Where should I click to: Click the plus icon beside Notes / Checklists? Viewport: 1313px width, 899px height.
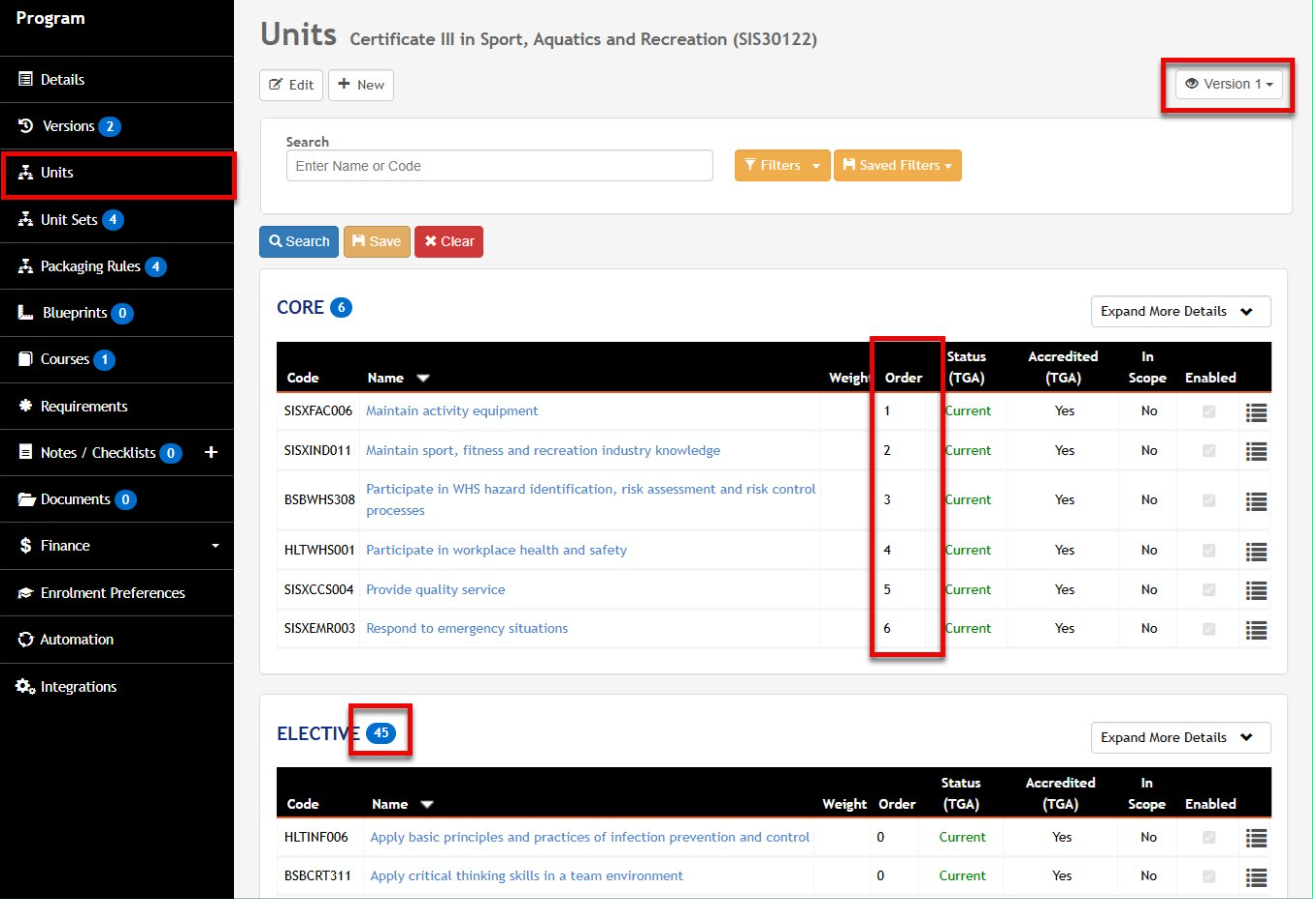(x=211, y=452)
